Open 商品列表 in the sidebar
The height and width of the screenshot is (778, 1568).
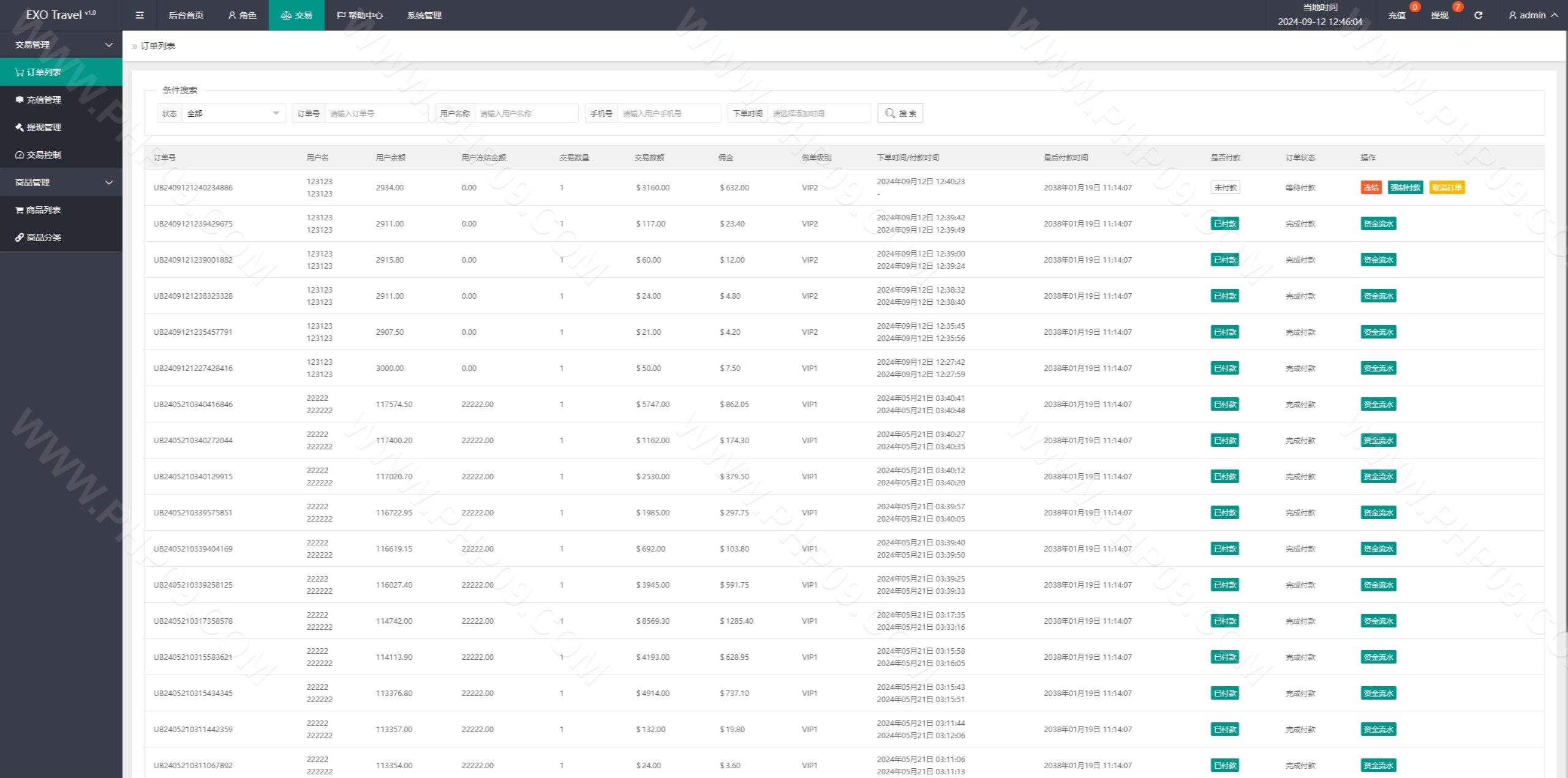39,210
